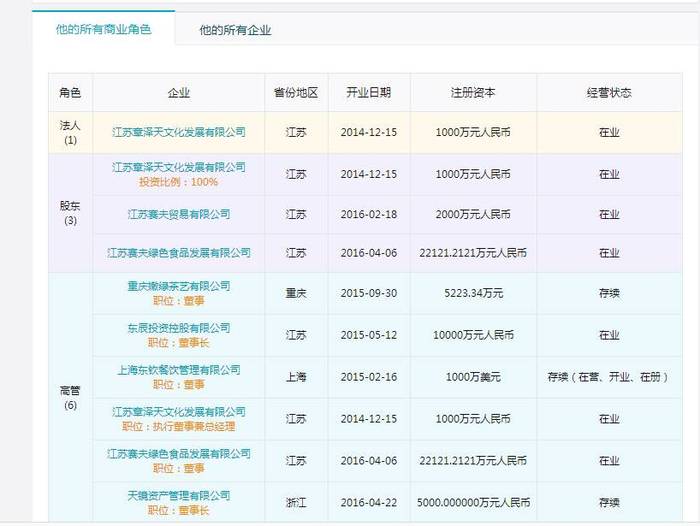Open the 他的所有企业 tab
Screen dimensions: 700x526
(235, 30)
